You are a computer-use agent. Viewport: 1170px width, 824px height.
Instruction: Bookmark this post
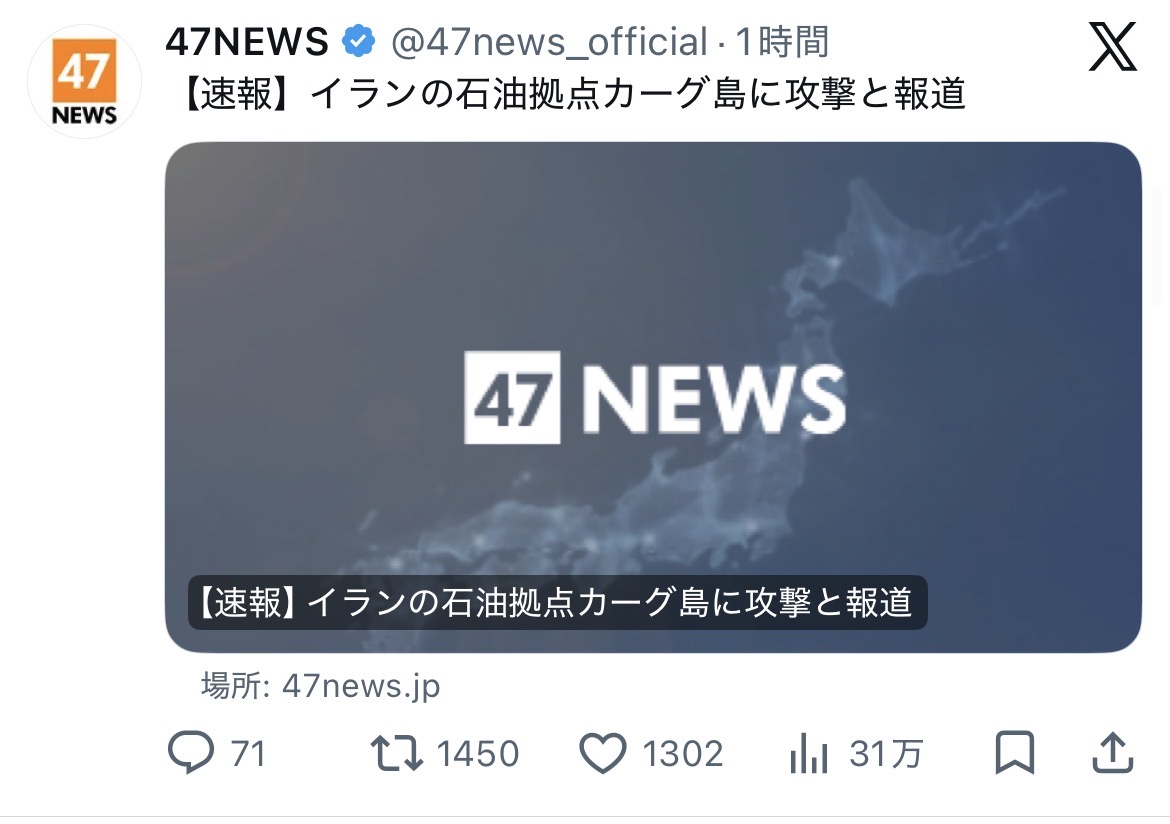(1015, 752)
